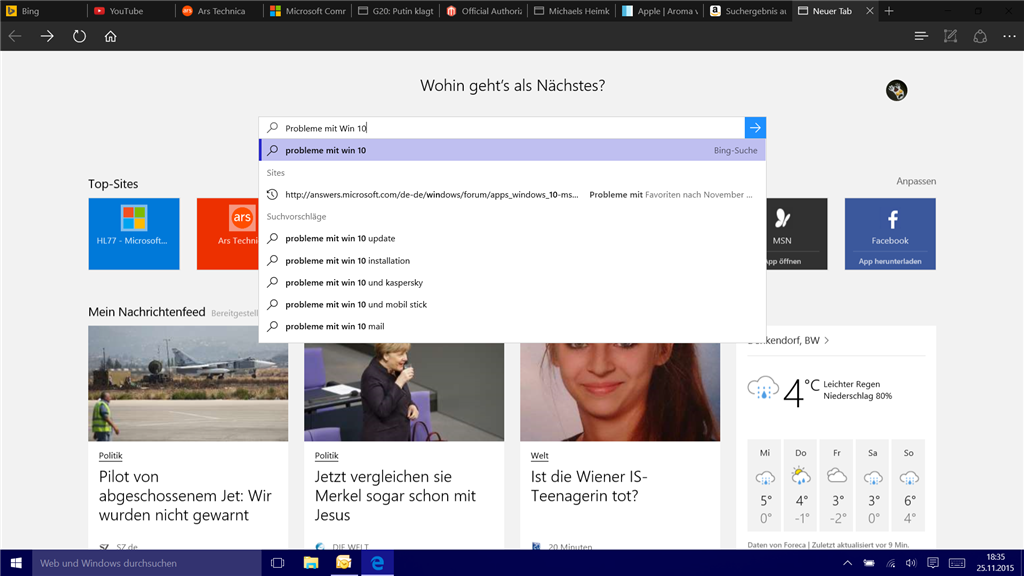Click 'Leichter Regen' weather text
Screen dimensions: 1024x576
click(852, 384)
